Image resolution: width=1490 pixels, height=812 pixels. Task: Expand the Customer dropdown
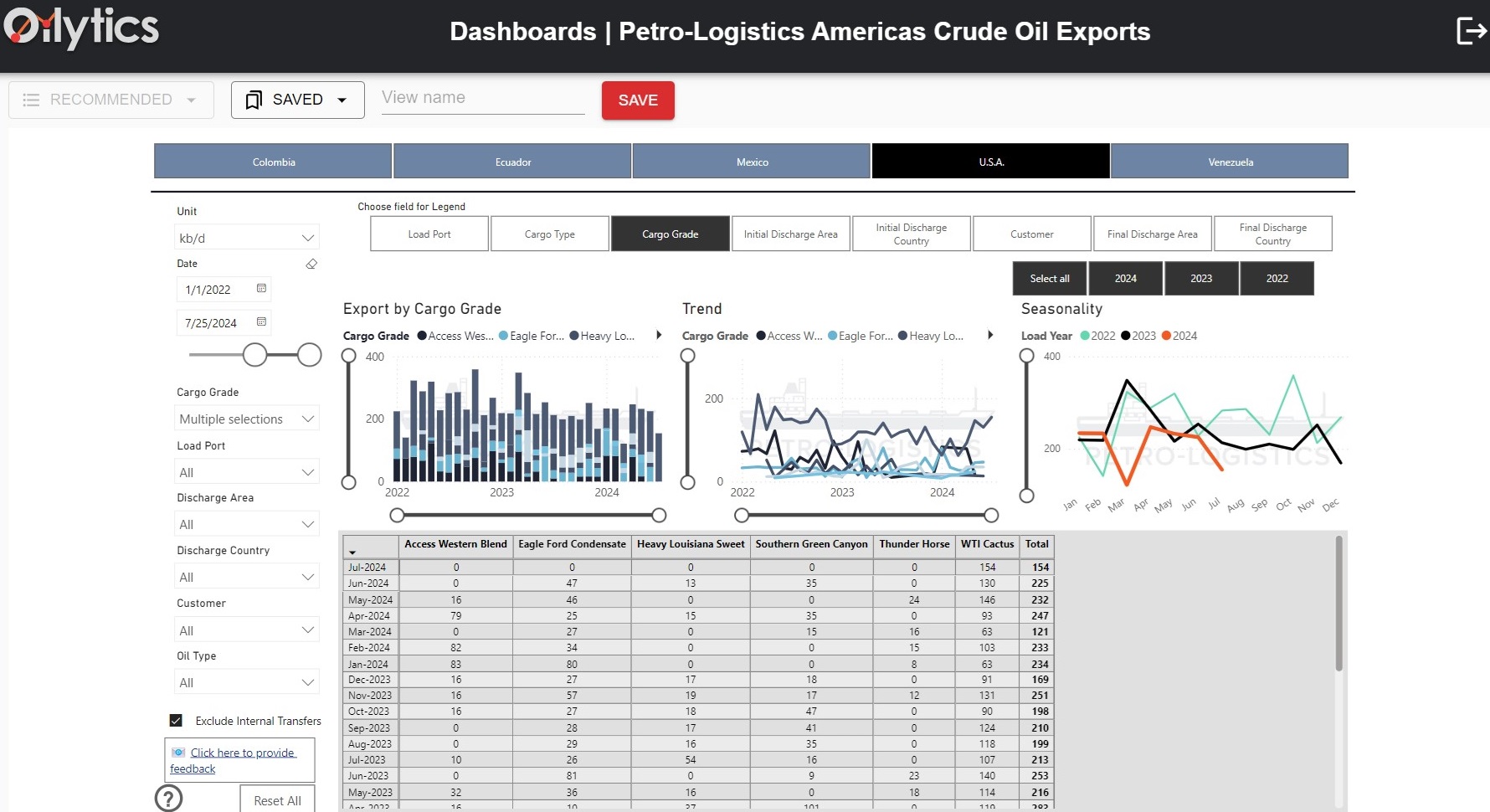coord(247,630)
